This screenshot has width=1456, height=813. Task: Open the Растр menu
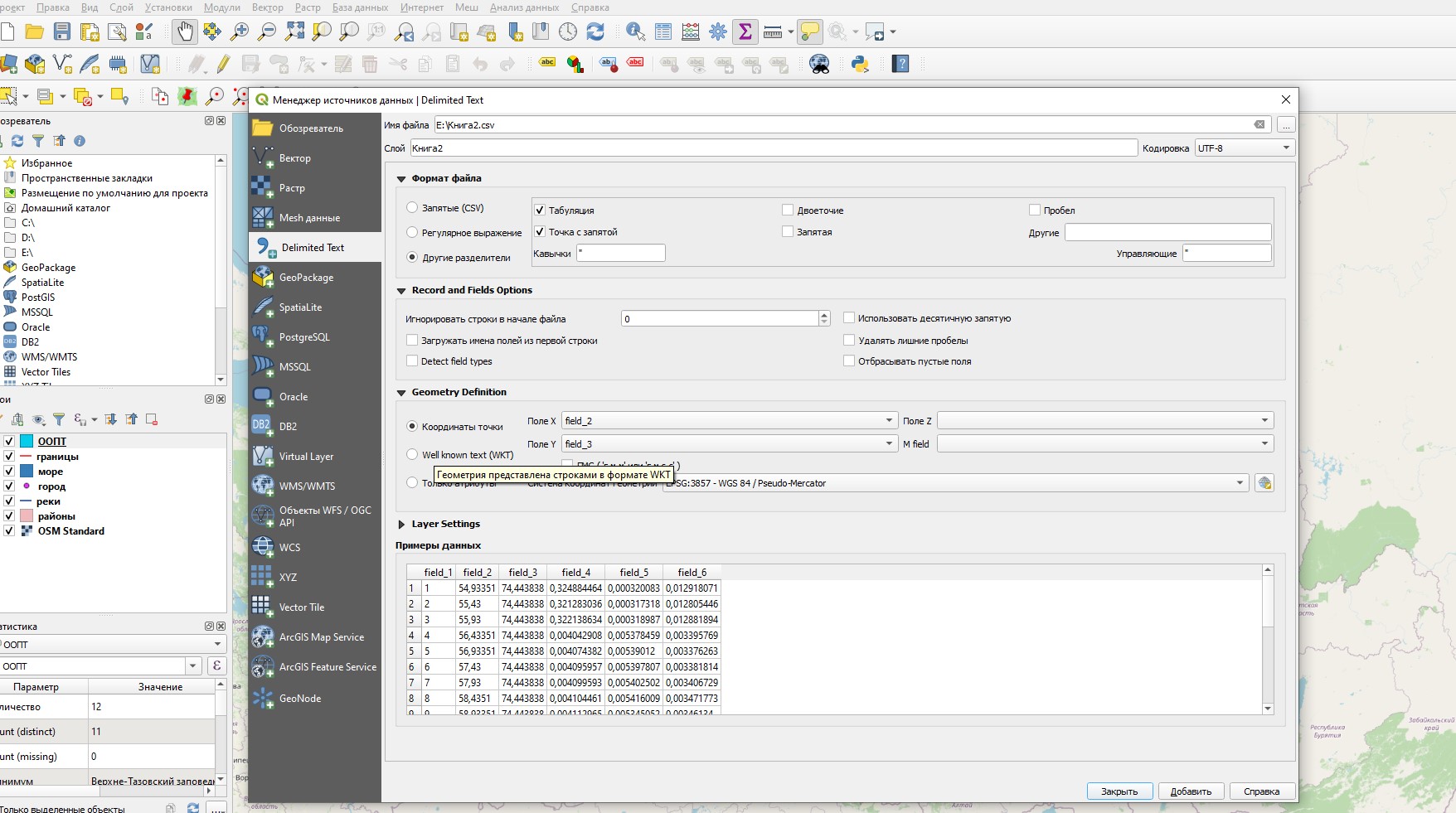(x=308, y=7)
